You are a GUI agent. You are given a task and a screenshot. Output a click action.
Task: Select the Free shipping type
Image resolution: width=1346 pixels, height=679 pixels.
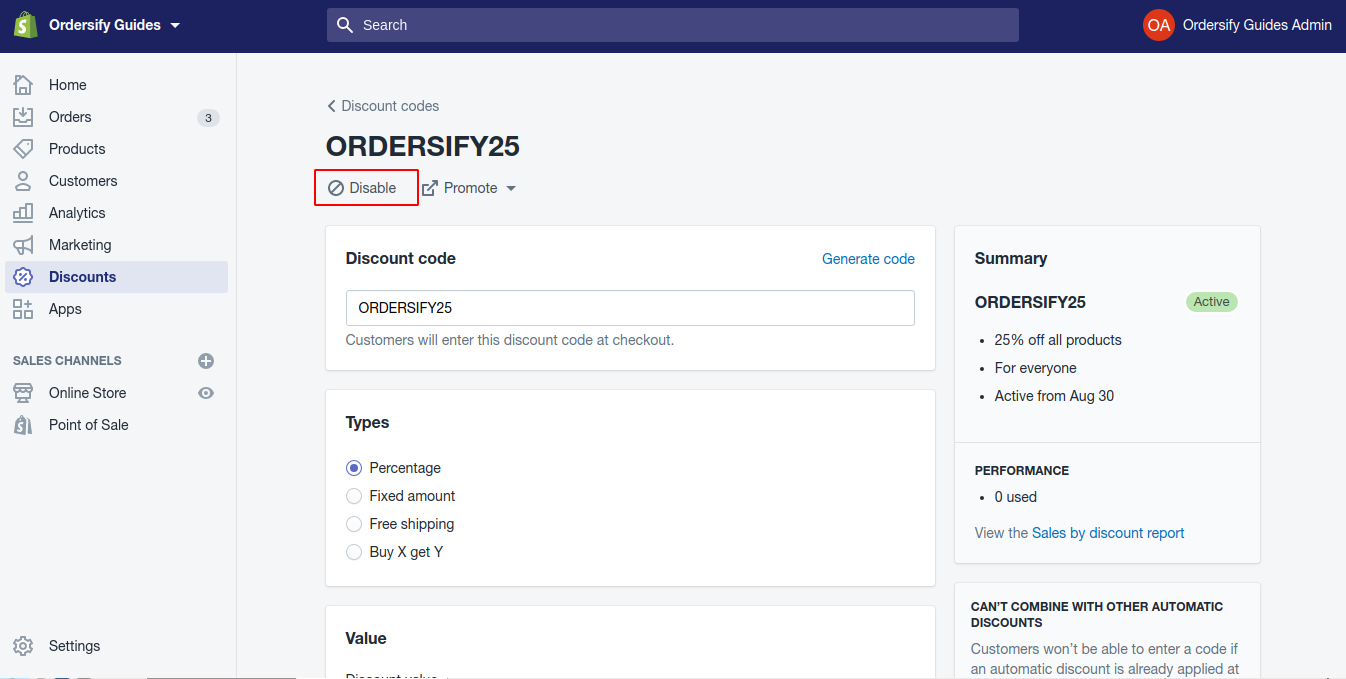[354, 524]
